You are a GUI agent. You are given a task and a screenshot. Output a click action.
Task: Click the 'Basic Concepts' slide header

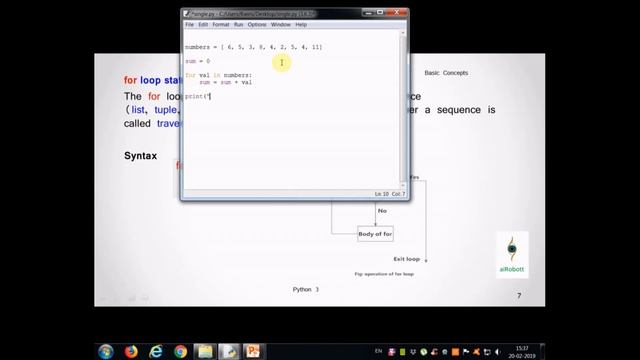pos(446,73)
